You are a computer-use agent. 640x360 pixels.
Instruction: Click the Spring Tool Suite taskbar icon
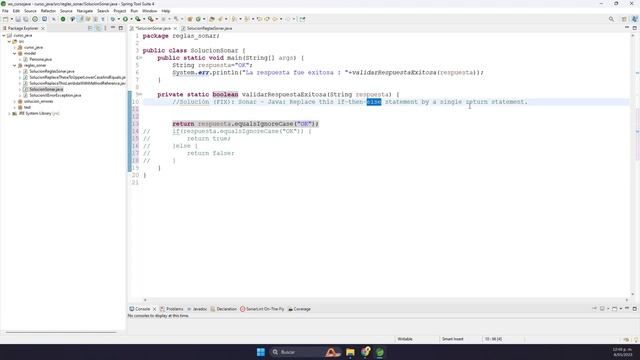(x=380, y=352)
